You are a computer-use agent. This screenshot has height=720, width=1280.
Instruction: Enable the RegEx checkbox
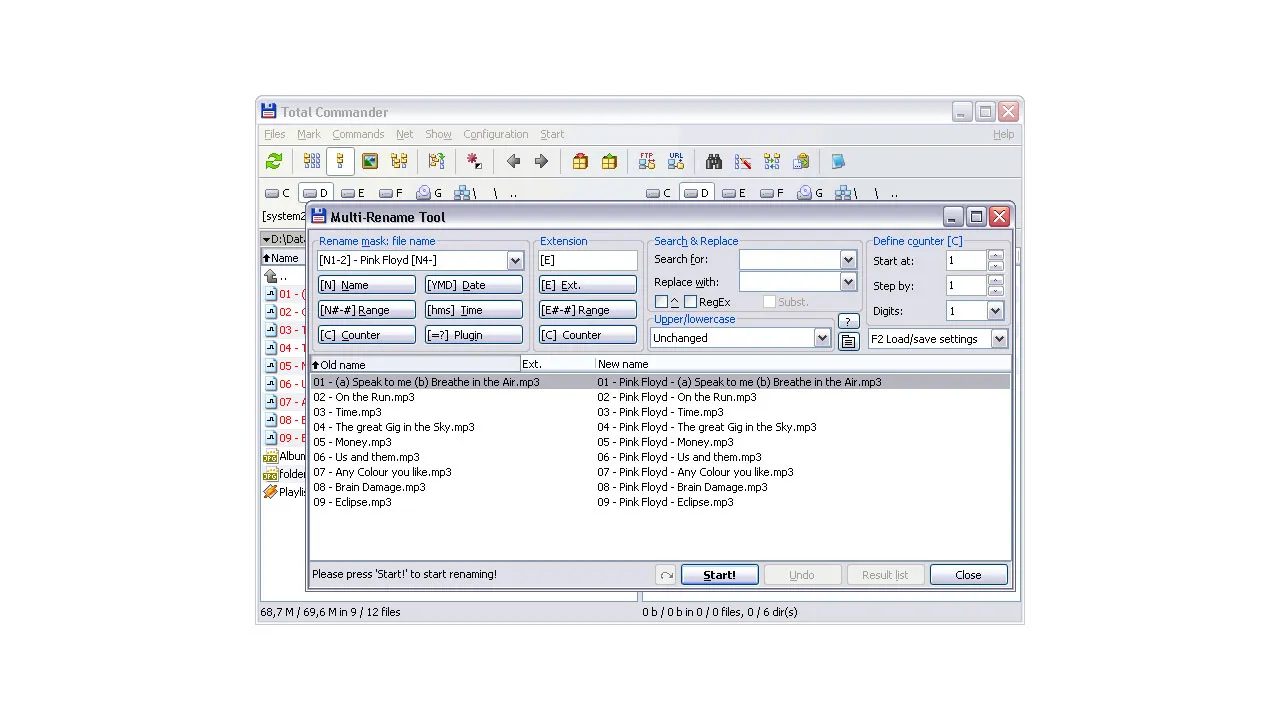click(x=690, y=302)
